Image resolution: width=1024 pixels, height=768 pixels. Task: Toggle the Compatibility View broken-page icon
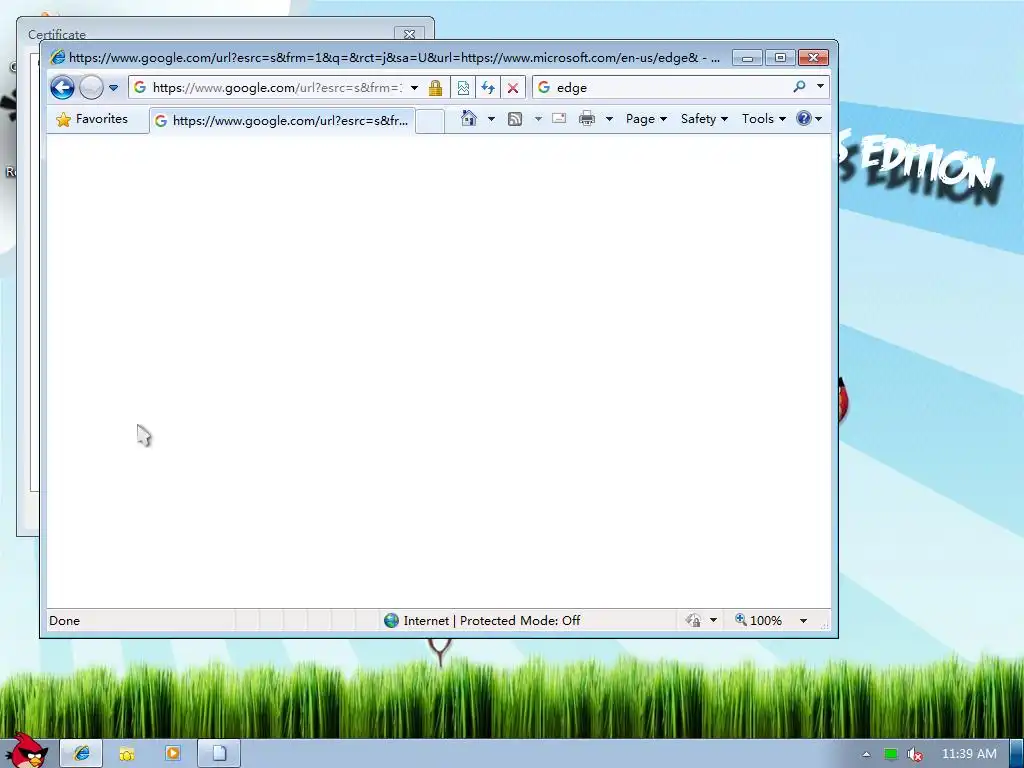(463, 88)
